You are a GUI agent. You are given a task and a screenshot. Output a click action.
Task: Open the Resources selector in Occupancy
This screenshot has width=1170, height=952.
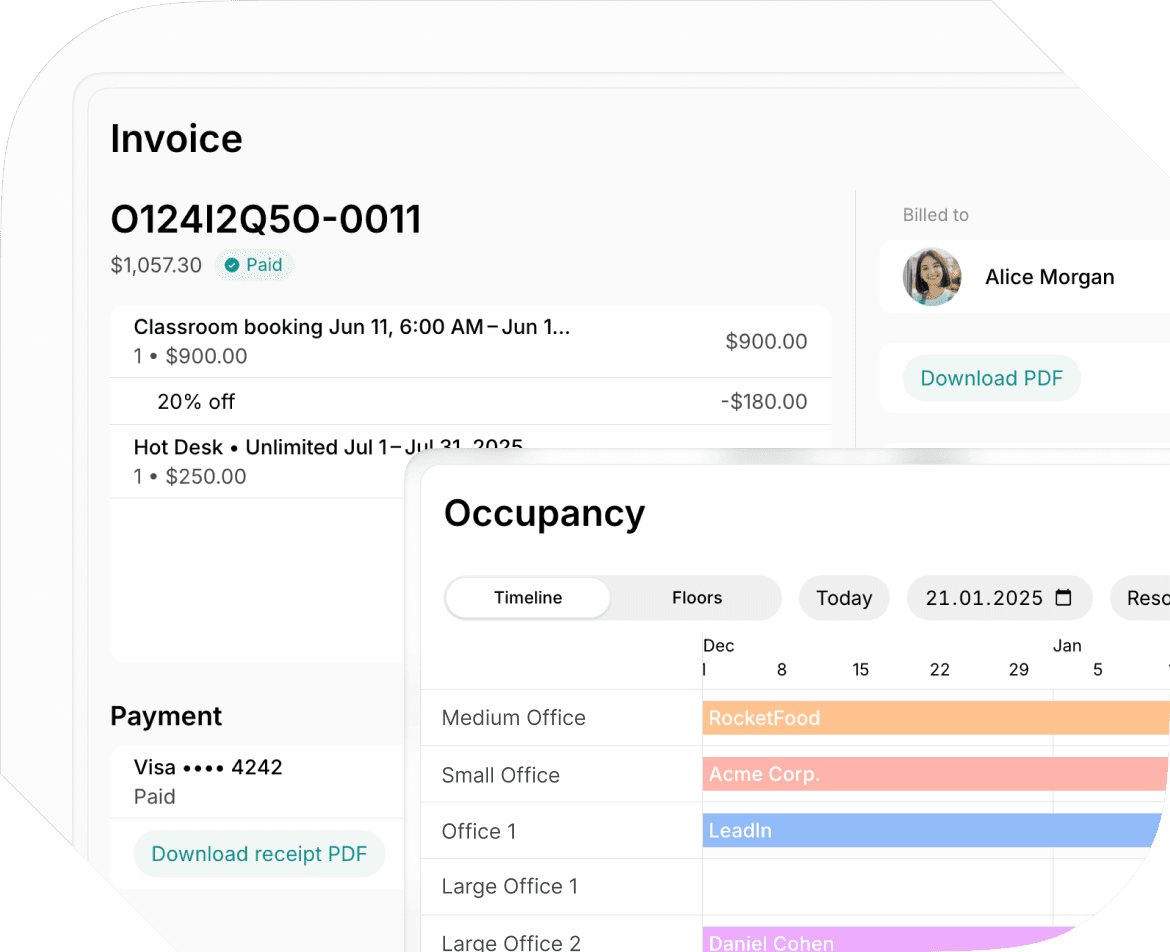[1146, 597]
